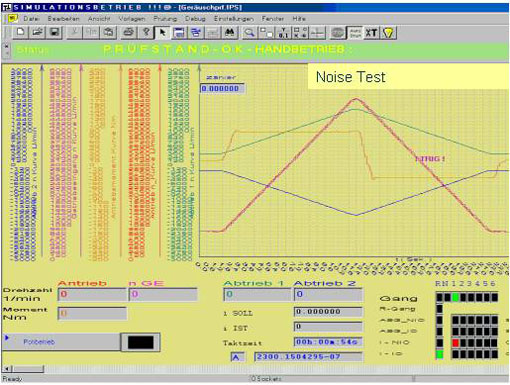Viewport: 510px width, 385px height.
Task: Print via the printer toolbar icon
Action: coord(129,33)
